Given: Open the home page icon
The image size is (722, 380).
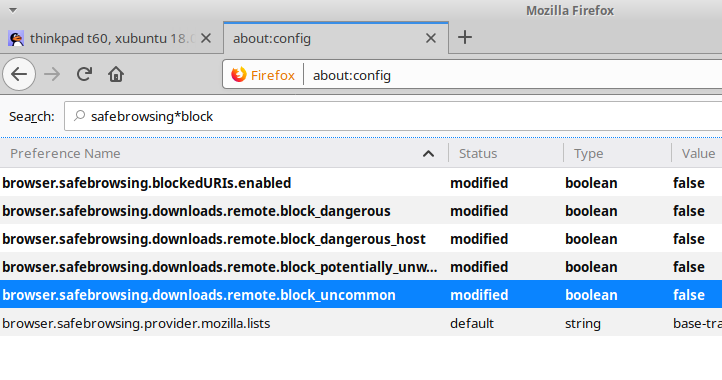Looking at the screenshot, I should pyautogui.click(x=116, y=74).
